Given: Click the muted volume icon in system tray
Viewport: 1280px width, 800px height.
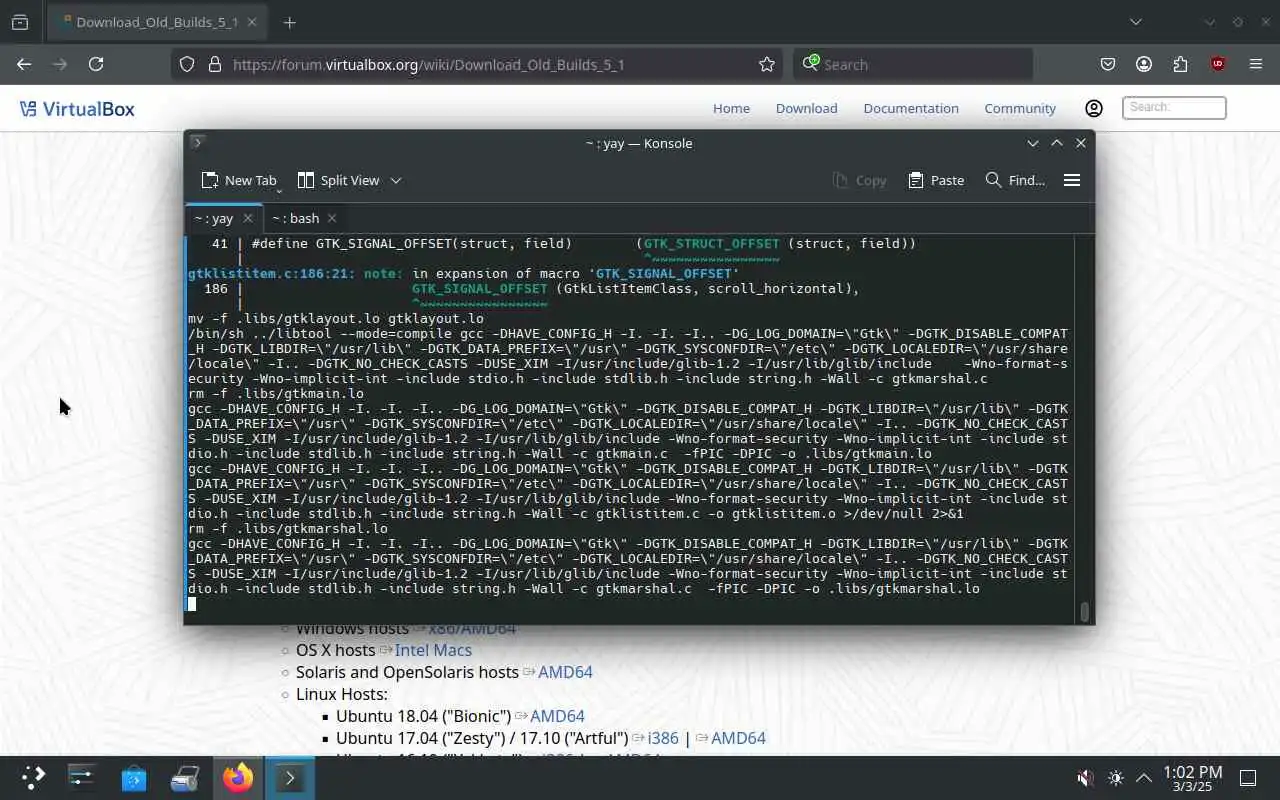Looking at the screenshot, I should (x=1086, y=777).
